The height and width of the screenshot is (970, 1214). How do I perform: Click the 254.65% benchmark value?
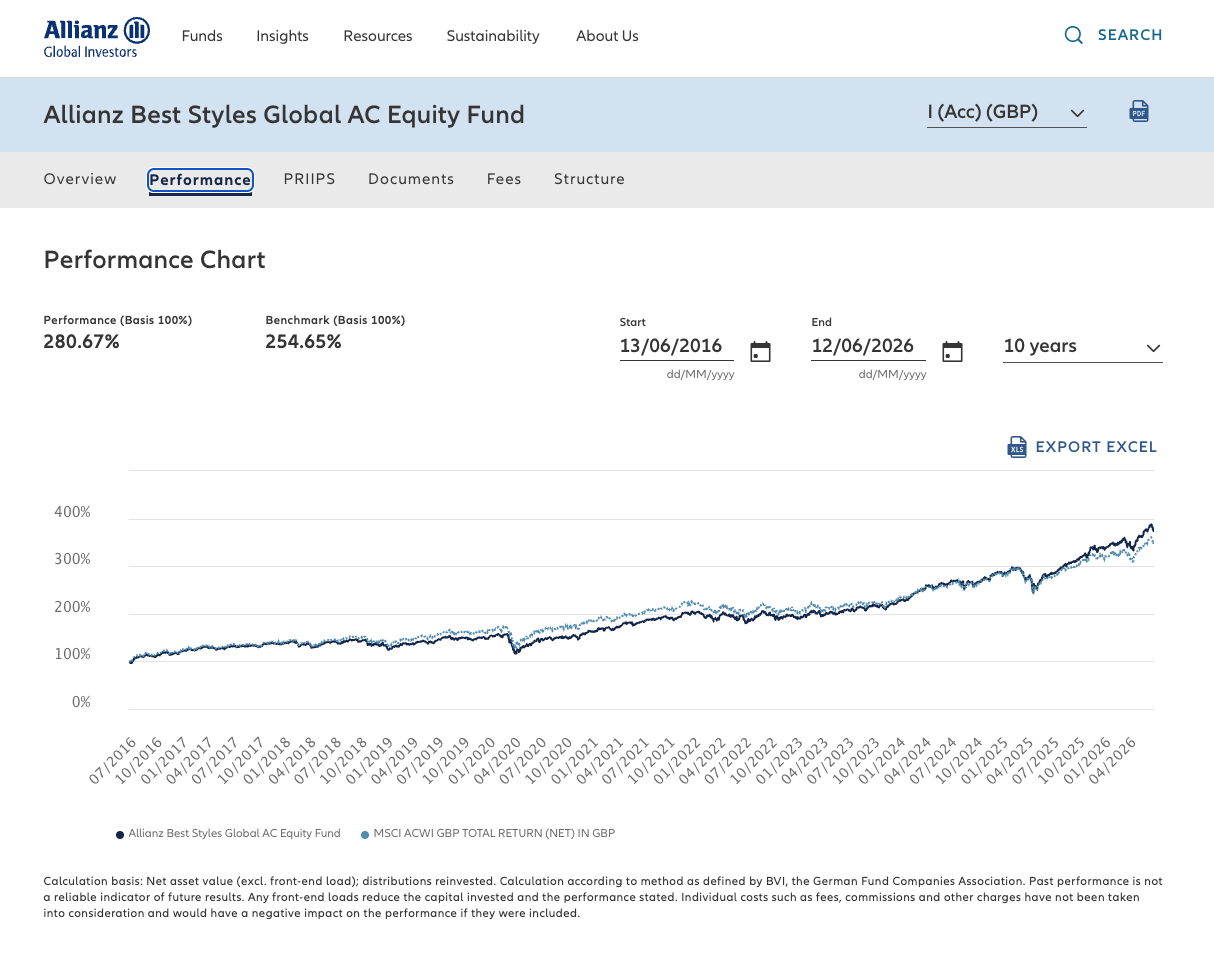(304, 342)
